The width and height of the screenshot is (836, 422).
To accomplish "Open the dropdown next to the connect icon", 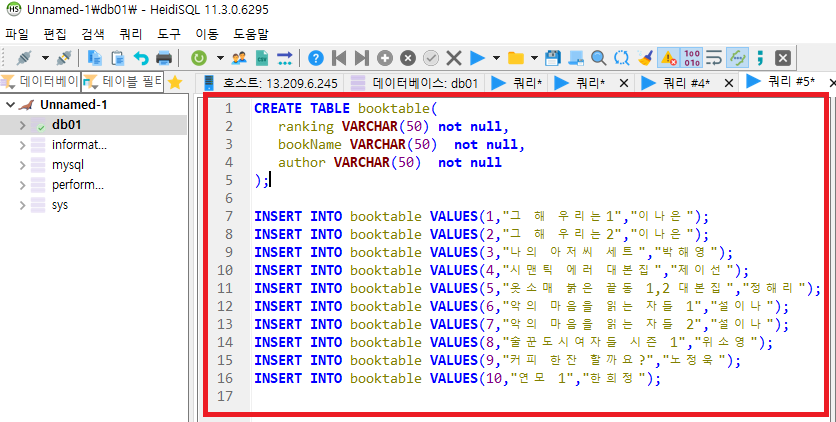I will pyautogui.click(x=45, y=58).
